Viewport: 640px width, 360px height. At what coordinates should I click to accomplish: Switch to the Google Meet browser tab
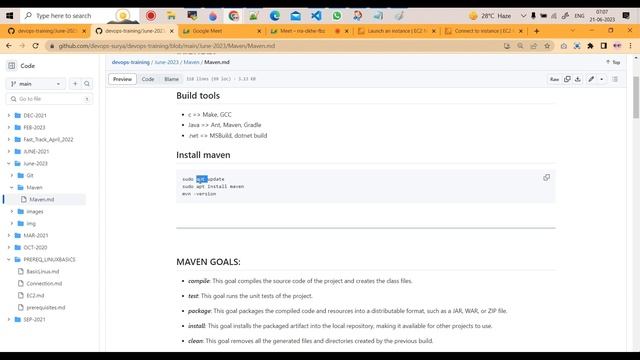pos(222,31)
